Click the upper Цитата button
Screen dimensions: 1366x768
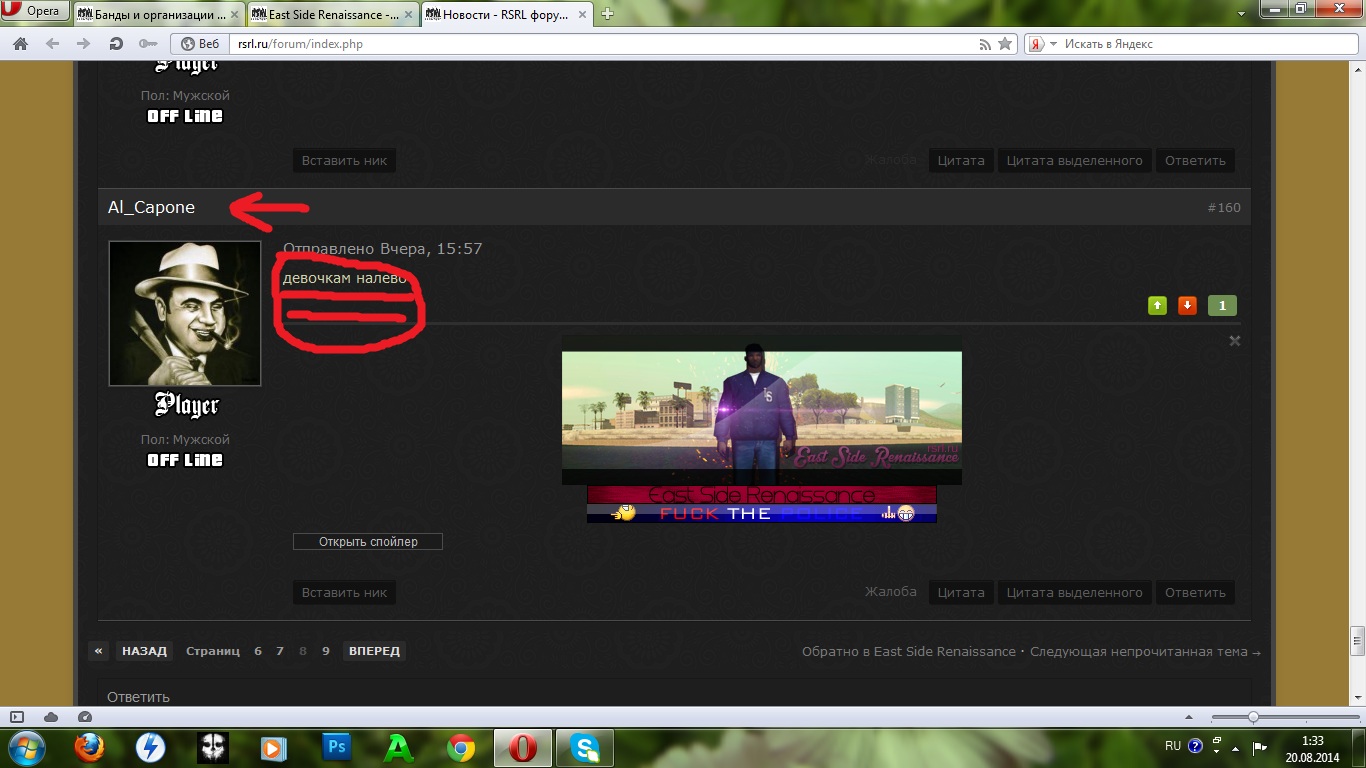click(x=961, y=160)
